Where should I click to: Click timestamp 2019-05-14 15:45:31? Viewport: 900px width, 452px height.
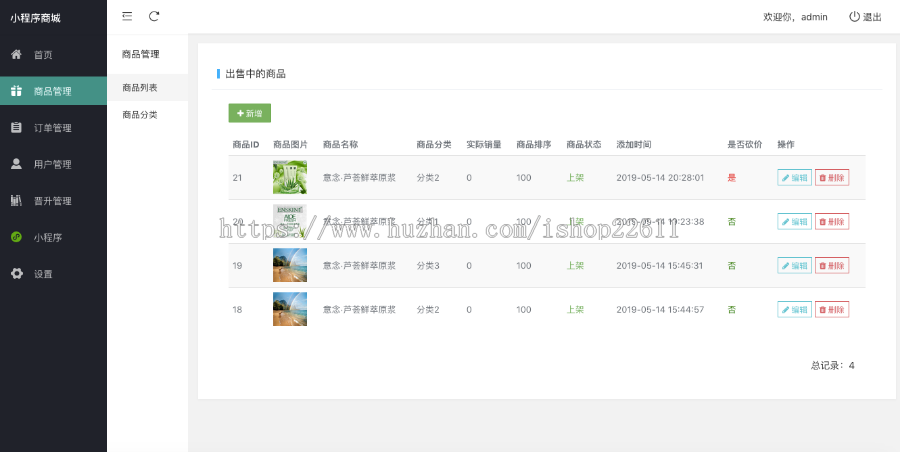(660, 266)
